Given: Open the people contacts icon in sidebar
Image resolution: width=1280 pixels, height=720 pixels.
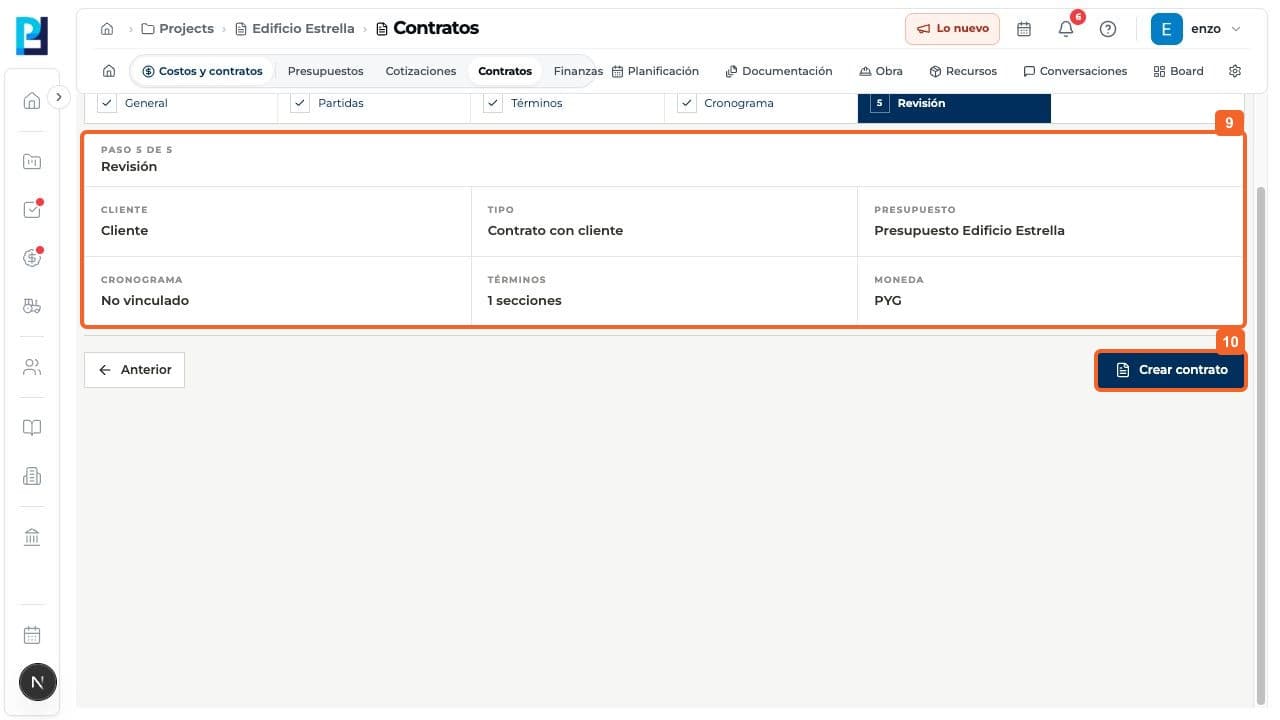Looking at the screenshot, I should click(32, 367).
